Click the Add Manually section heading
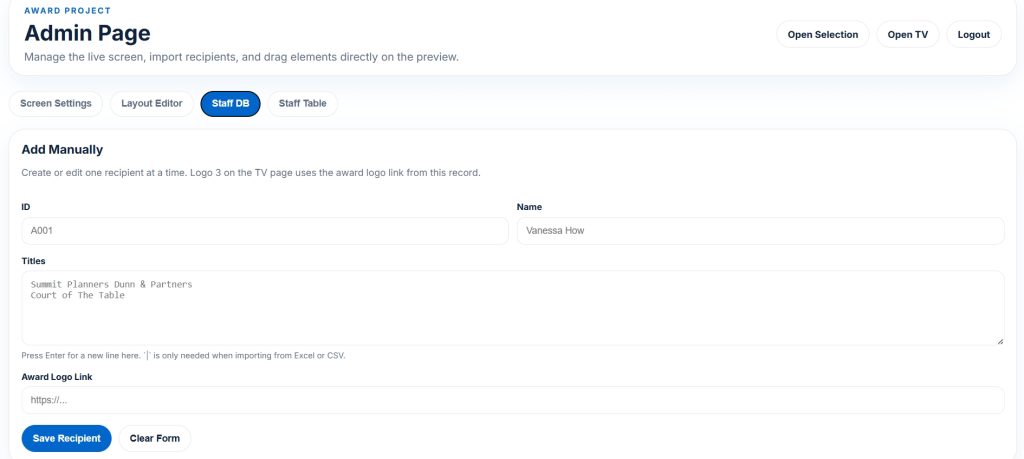The height and width of the screenshot is (459, 1024). [x=62, y=150]
